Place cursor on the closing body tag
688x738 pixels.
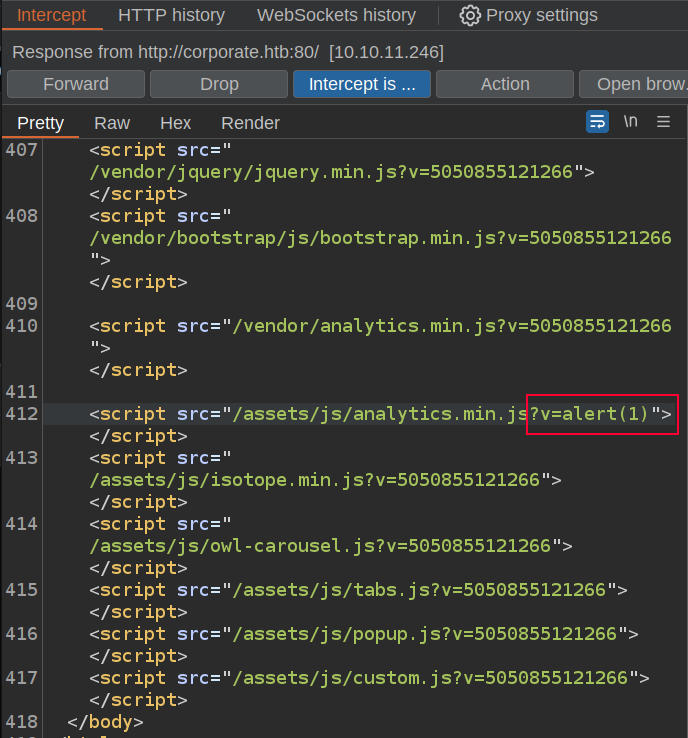(x=105, y=721)
